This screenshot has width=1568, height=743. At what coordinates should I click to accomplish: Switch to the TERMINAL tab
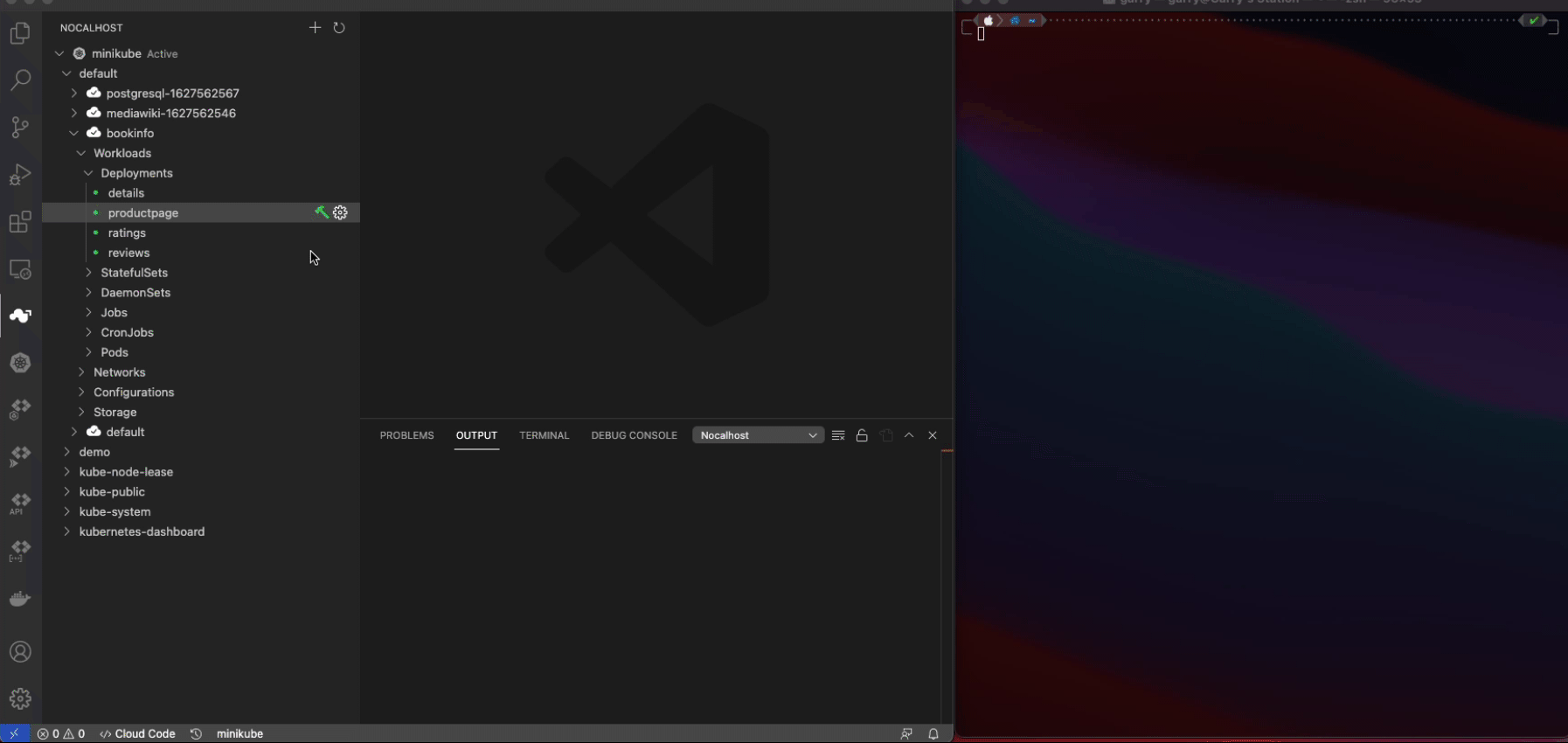(x=545, y=435)
